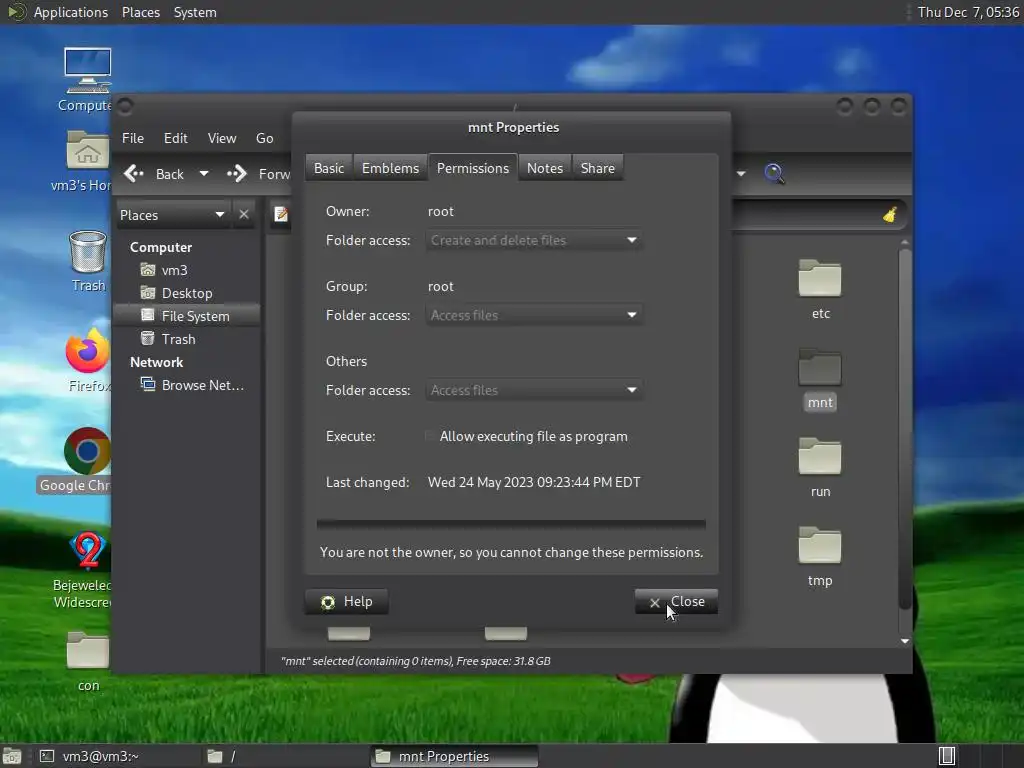Open the Computer desktop icon
Screen dimensions: 1024x768
pyautogui.click(x=87, y=71)
